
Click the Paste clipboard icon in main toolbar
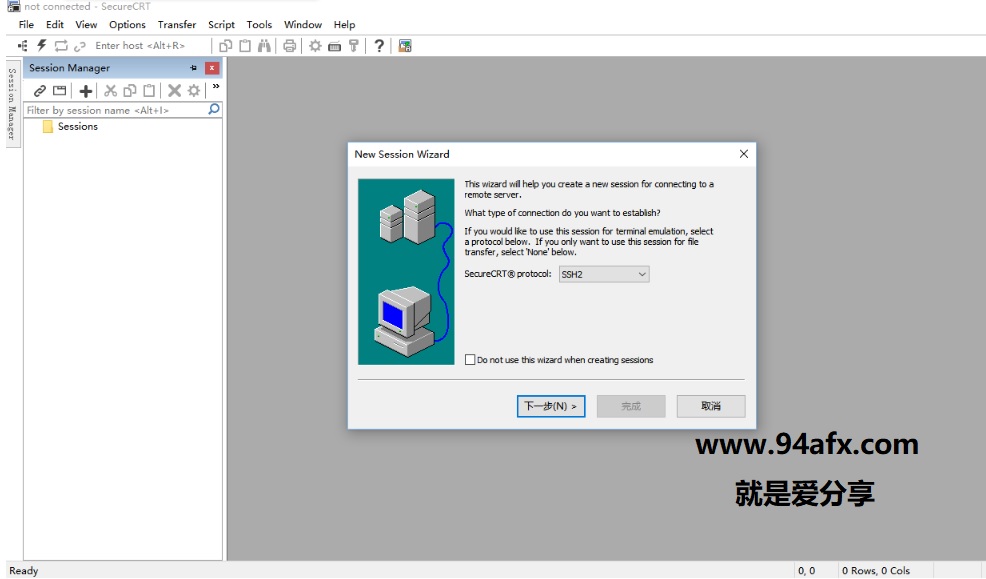[x=245, y=46]
